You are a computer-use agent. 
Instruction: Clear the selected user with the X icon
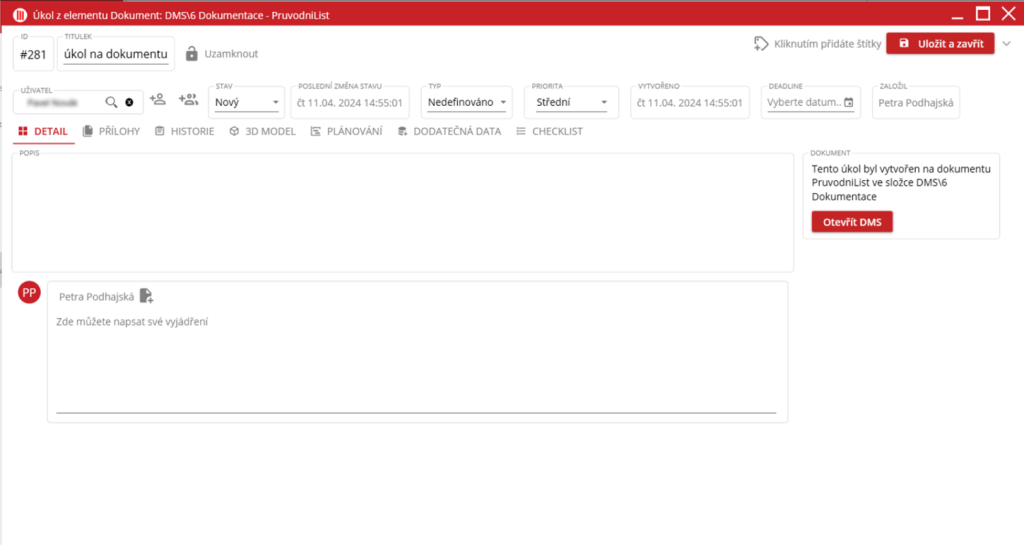point(129,102)
